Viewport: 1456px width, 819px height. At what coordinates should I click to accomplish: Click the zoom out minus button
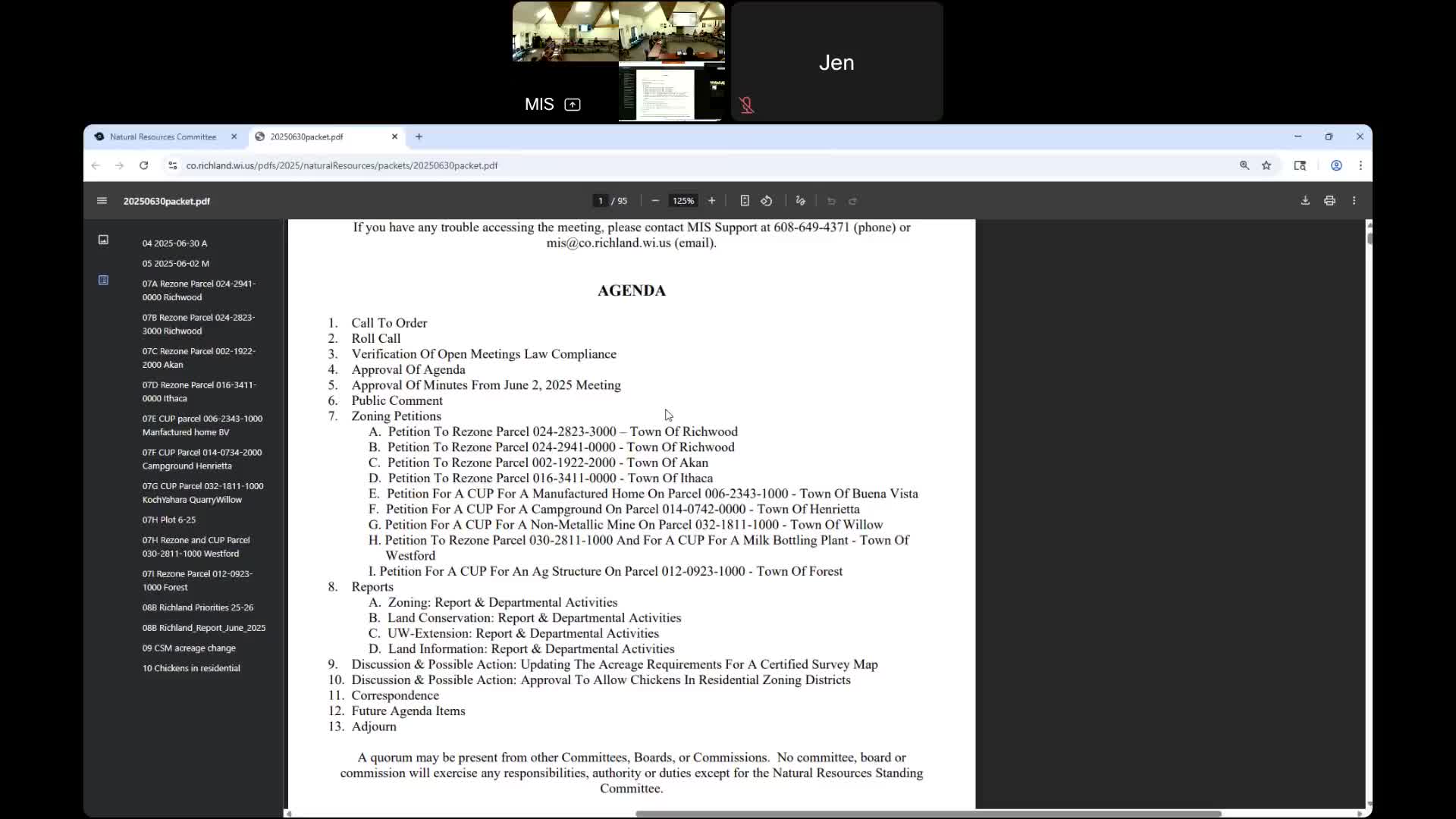pyautogui.click(x=655, y=201)
